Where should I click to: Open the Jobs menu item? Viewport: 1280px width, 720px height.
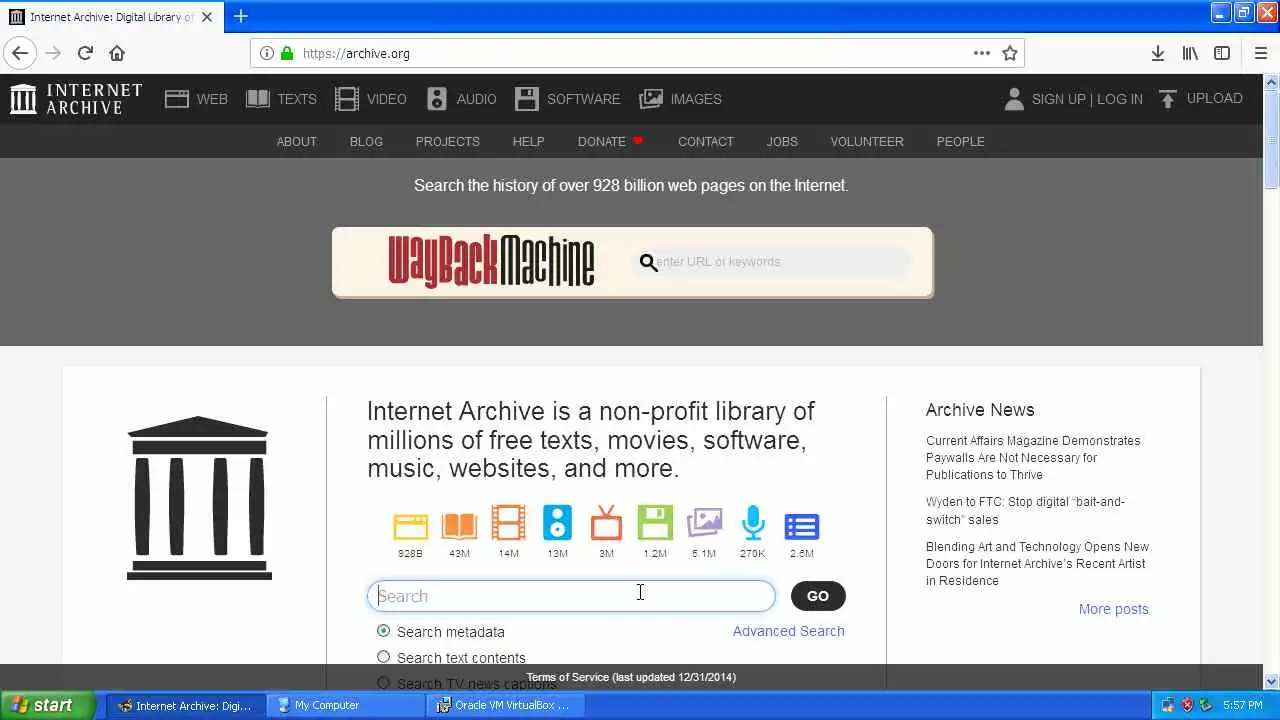click(x=782, y=141)
